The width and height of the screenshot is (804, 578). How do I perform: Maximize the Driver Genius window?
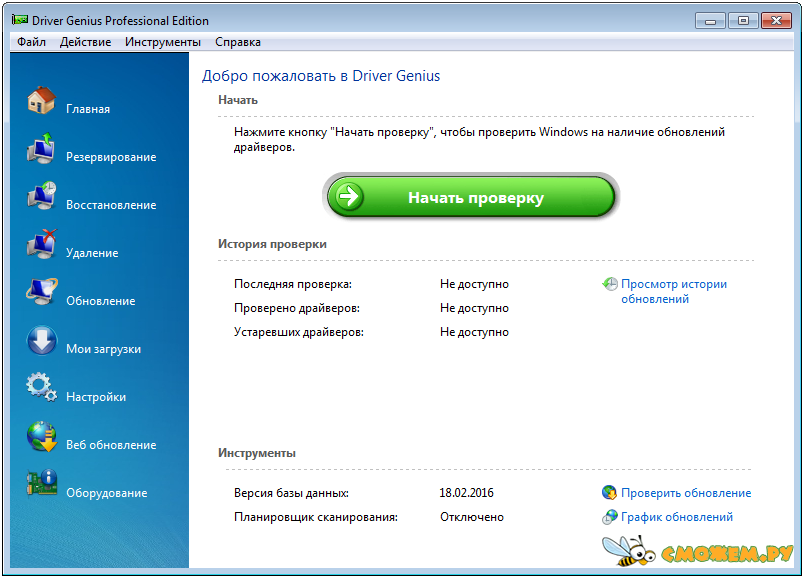pyautogui.click(x=743, y=21)
